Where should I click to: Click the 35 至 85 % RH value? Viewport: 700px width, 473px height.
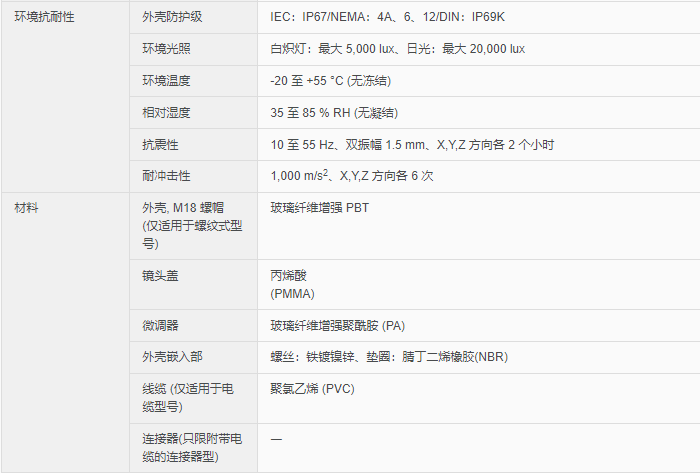point(329,113)
